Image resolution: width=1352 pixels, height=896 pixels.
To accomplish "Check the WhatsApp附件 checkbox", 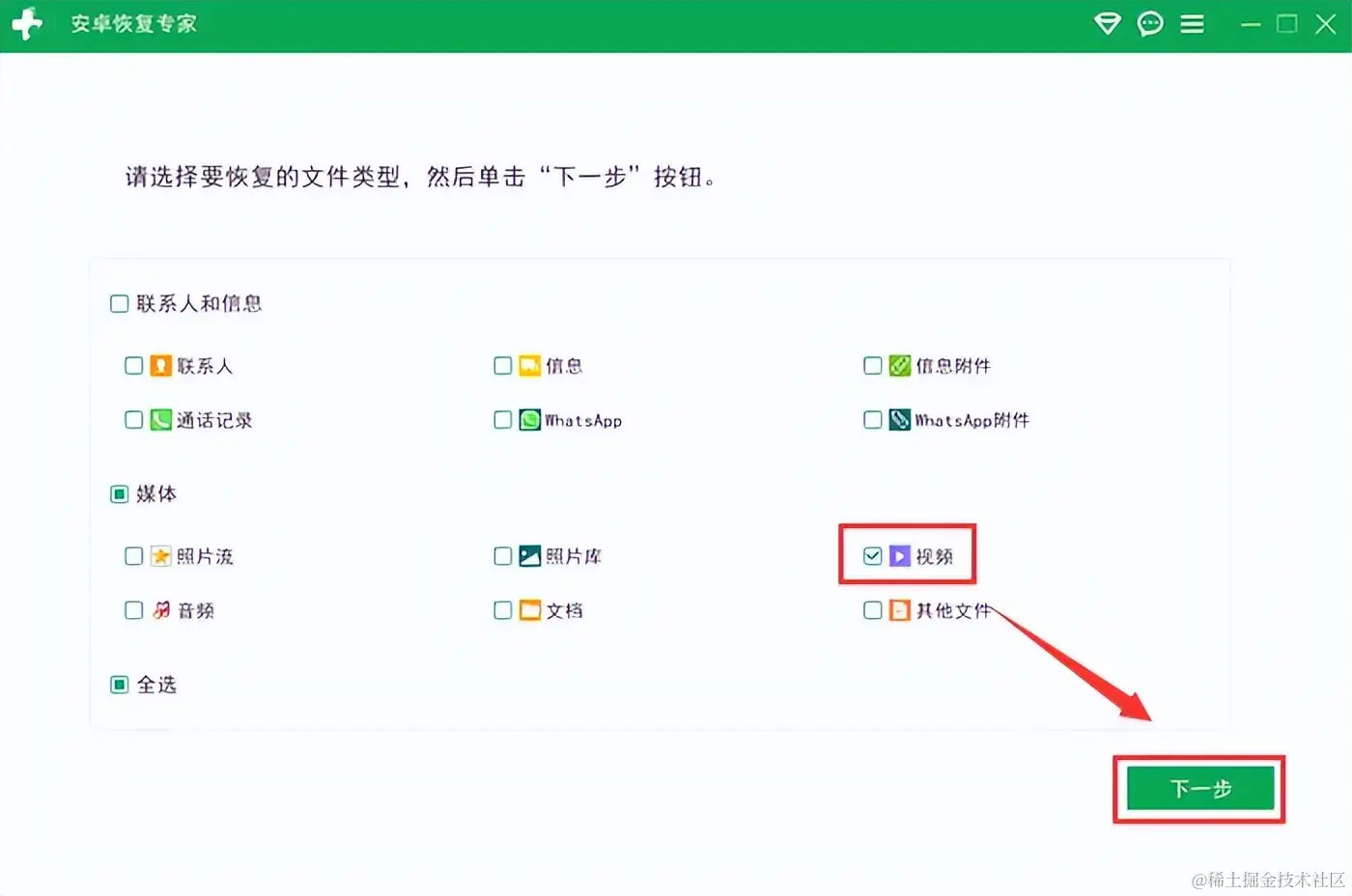I will pyautogui.click(x=872, y=420).
